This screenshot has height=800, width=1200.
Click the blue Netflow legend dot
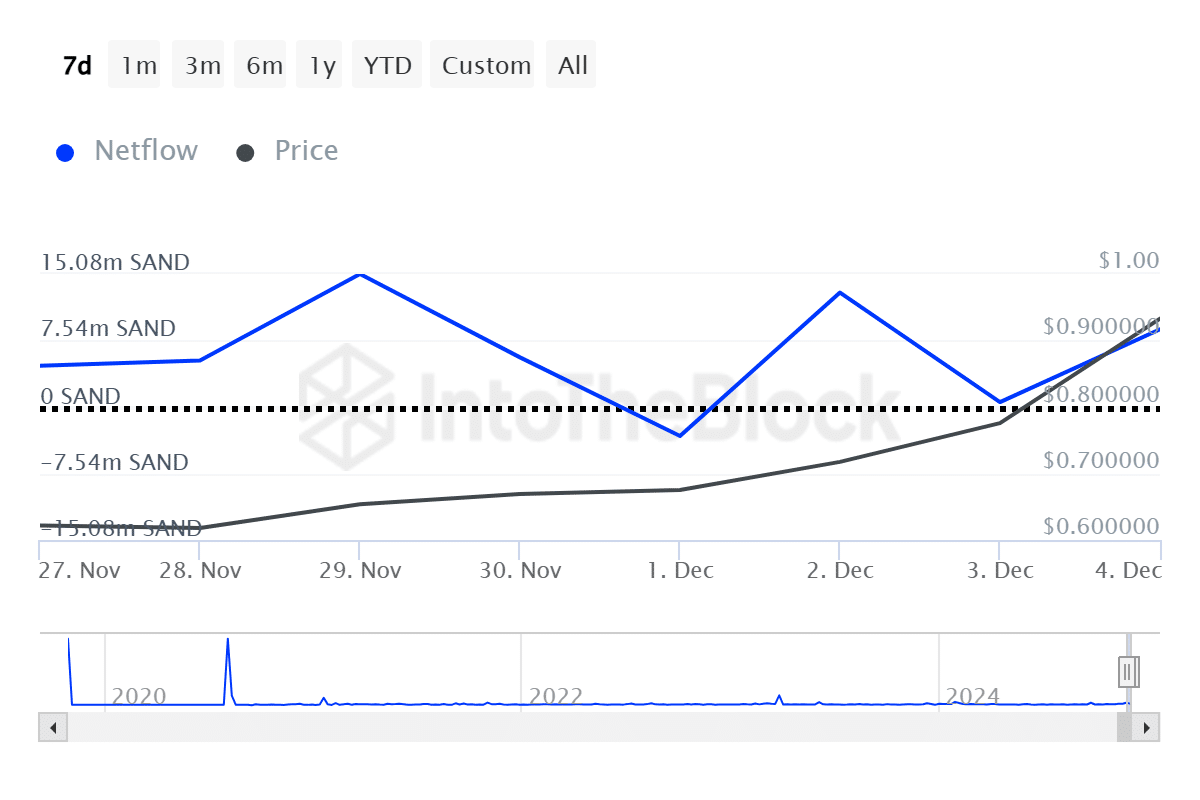(65, 150)
